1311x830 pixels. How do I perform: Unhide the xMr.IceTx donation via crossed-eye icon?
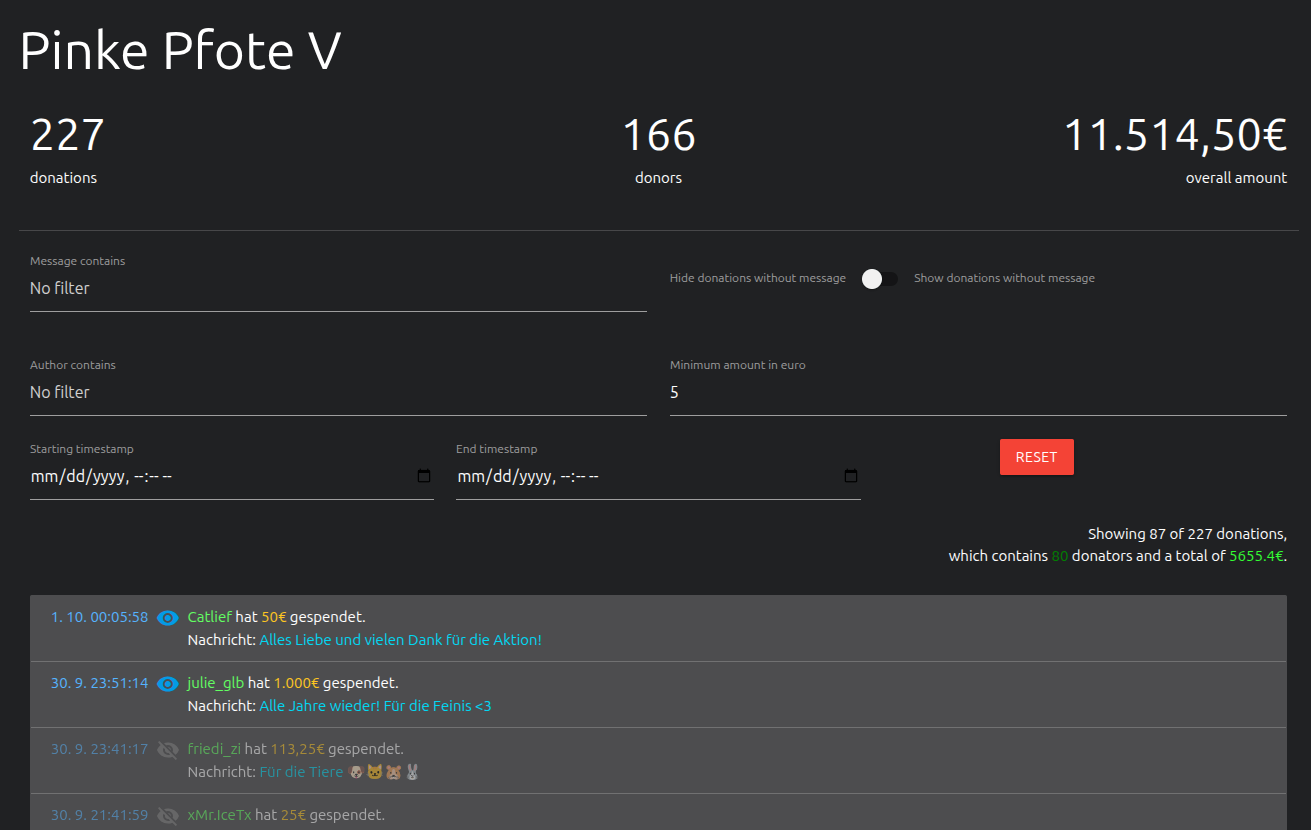(x=168, y=815)
